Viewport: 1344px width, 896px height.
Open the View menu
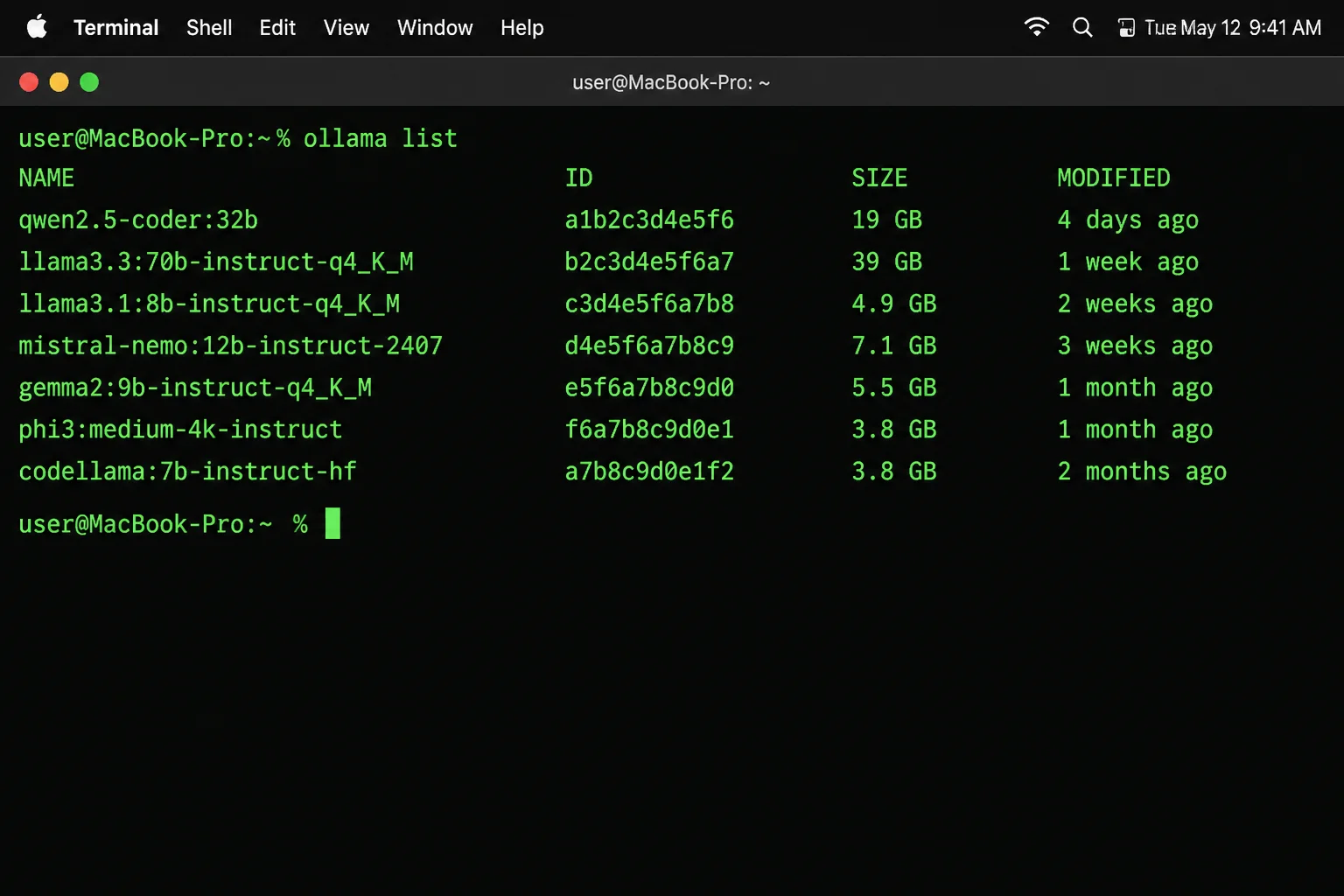click(346, 28)
